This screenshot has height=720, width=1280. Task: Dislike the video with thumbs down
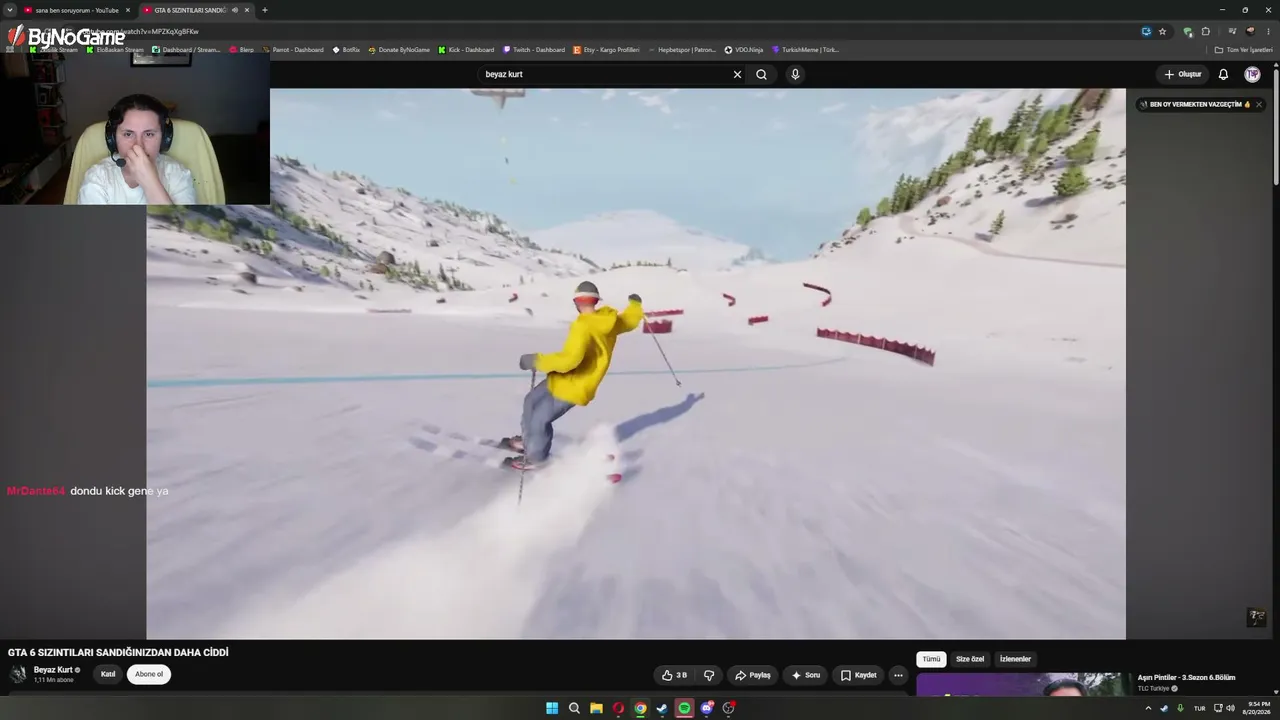[709, 675]
